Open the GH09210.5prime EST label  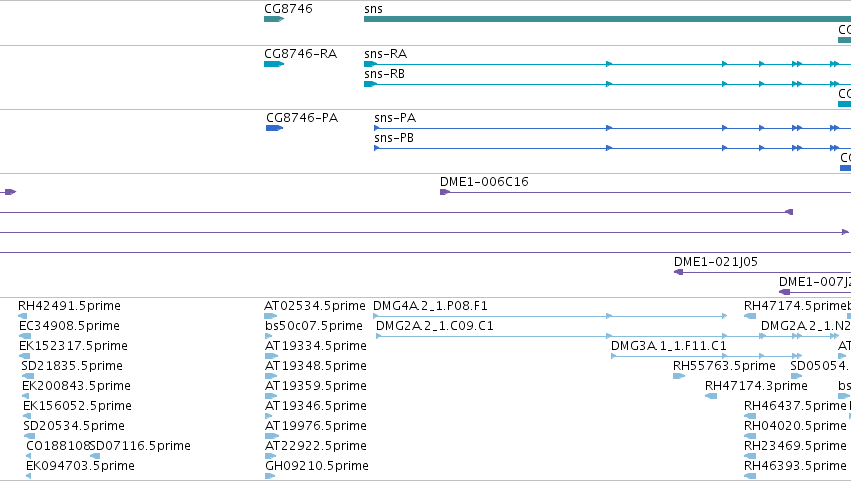tap(317, 466)
